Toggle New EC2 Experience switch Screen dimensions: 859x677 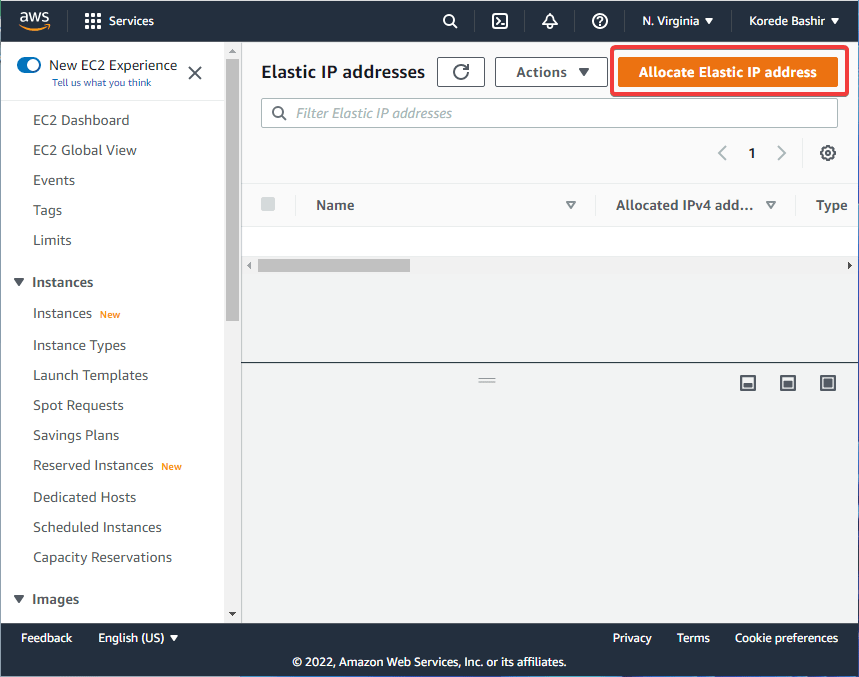28,65
